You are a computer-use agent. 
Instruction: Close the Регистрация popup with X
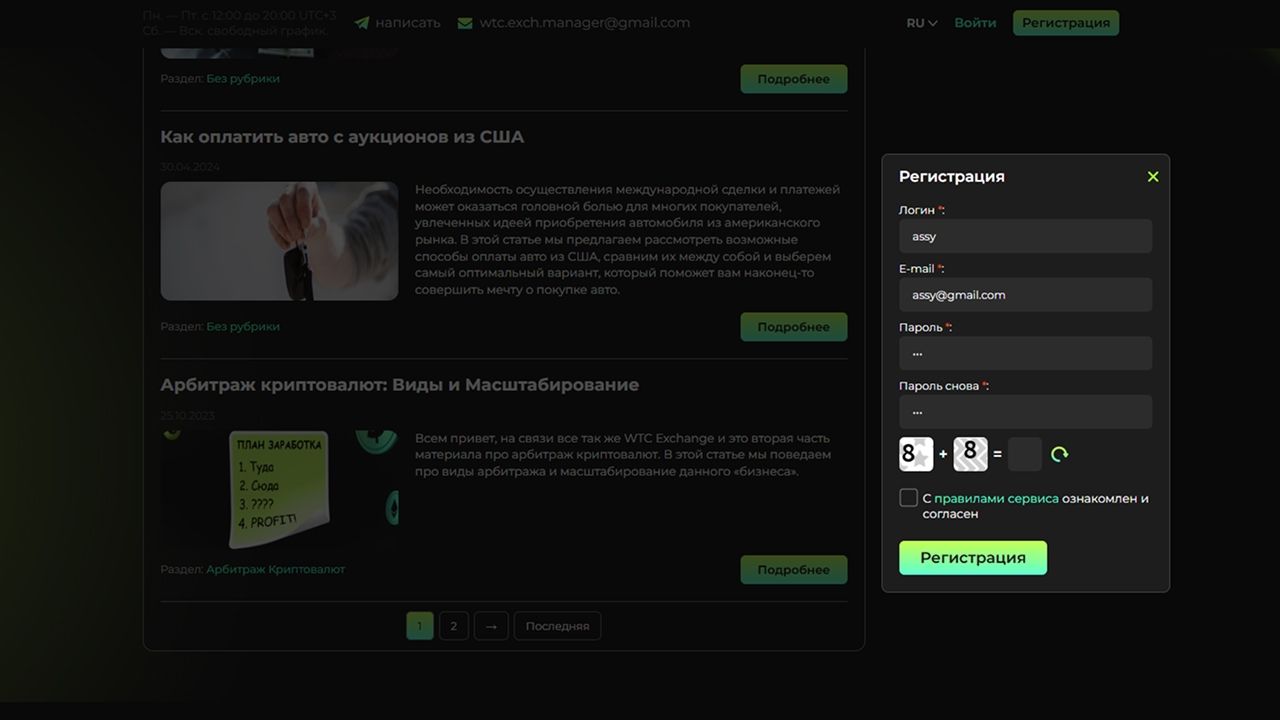1153,177
